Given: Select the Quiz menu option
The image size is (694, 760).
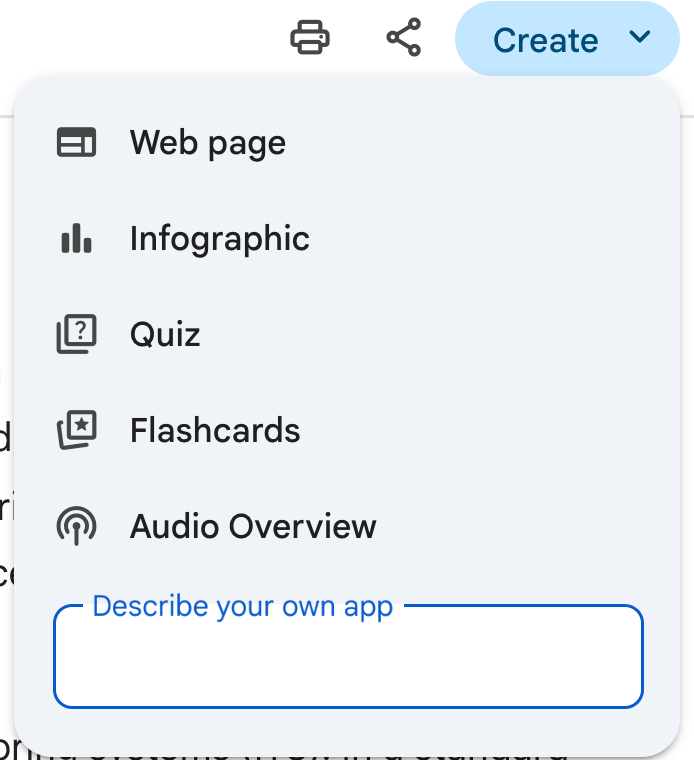Looking at the screenshot, I should pos(165,335).
